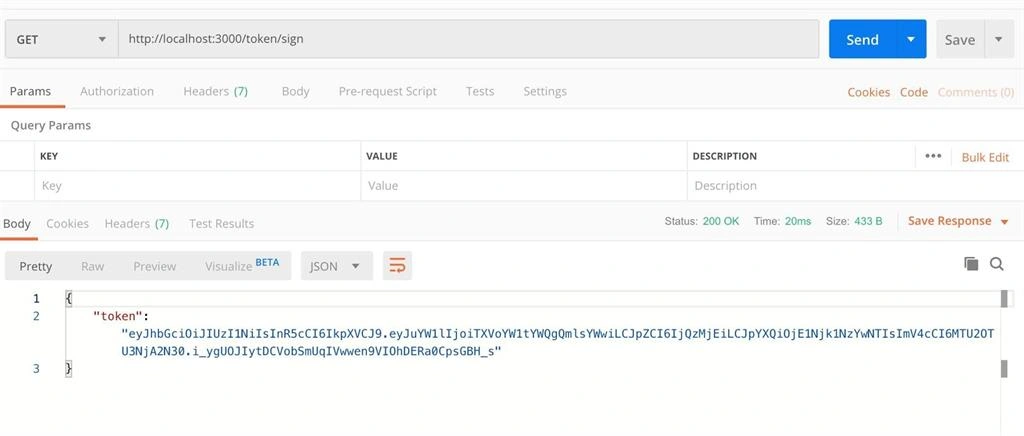Toggle line wrap icon in response toolbar
The height and width of the screenshot is (436, 1024).
tap(397, 266)
